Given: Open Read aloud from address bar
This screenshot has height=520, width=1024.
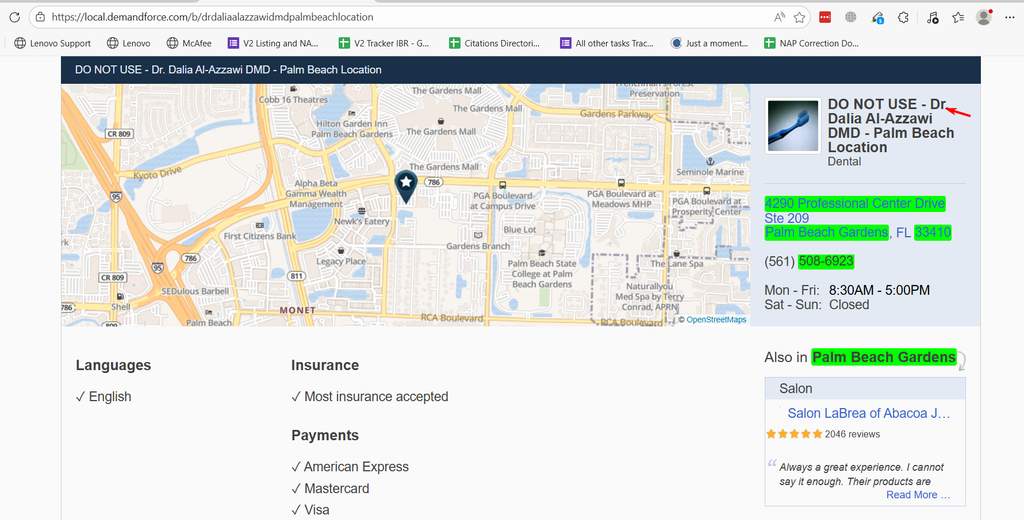Looking at the screenshot, I should point(779,17).
